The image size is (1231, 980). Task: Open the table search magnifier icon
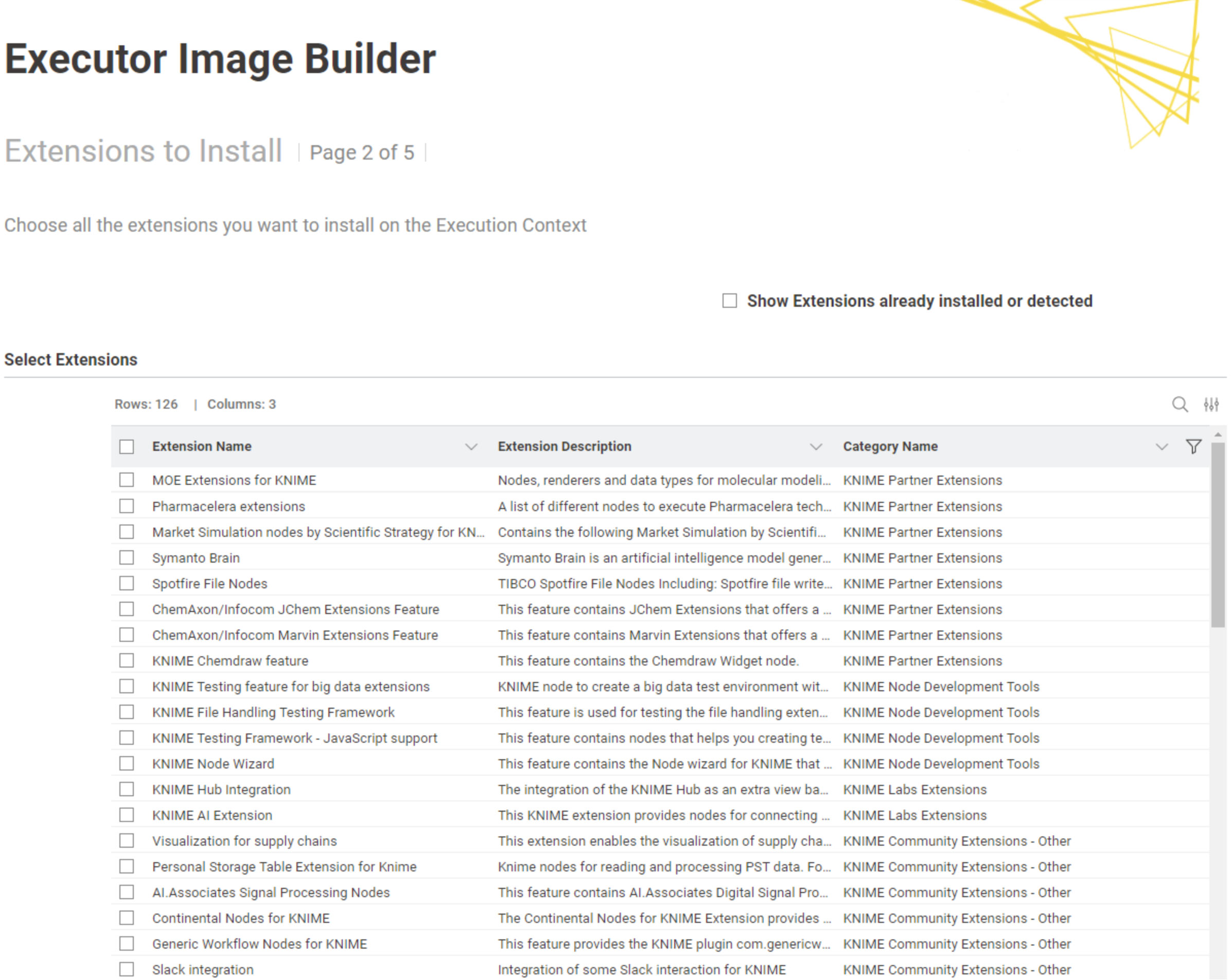click(x=1180, y=405)
